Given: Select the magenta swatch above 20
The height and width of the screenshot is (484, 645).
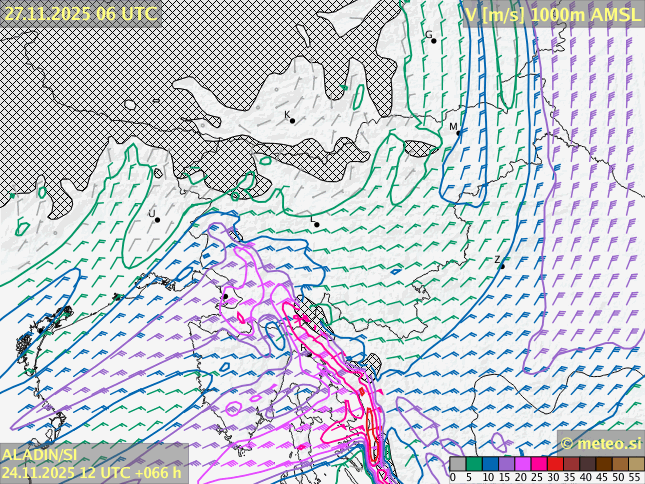Looking at the screenshot, I should click(x=522, y=464).
